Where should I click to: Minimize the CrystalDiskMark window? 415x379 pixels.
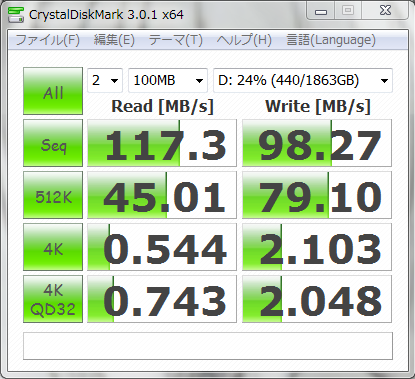pos(321,11)
